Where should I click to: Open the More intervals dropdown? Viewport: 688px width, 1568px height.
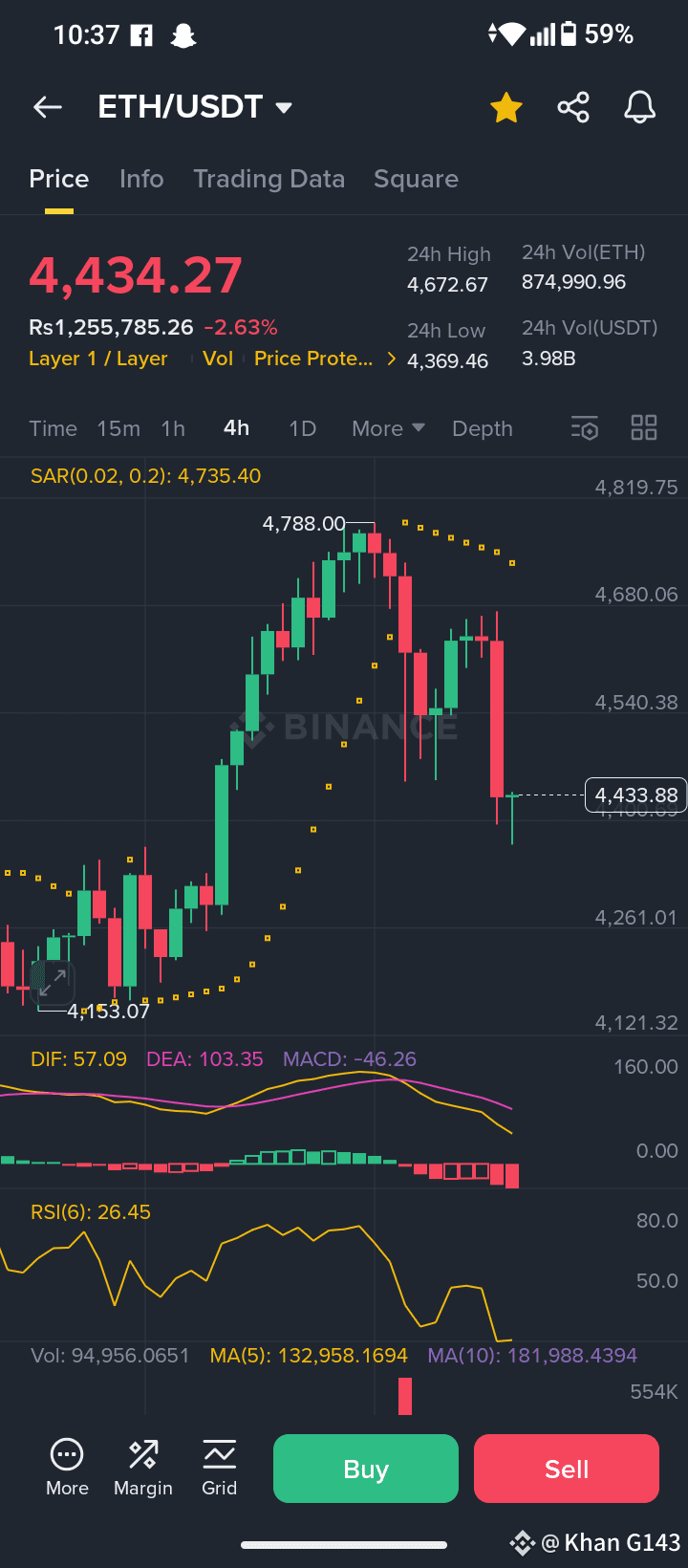388,428
